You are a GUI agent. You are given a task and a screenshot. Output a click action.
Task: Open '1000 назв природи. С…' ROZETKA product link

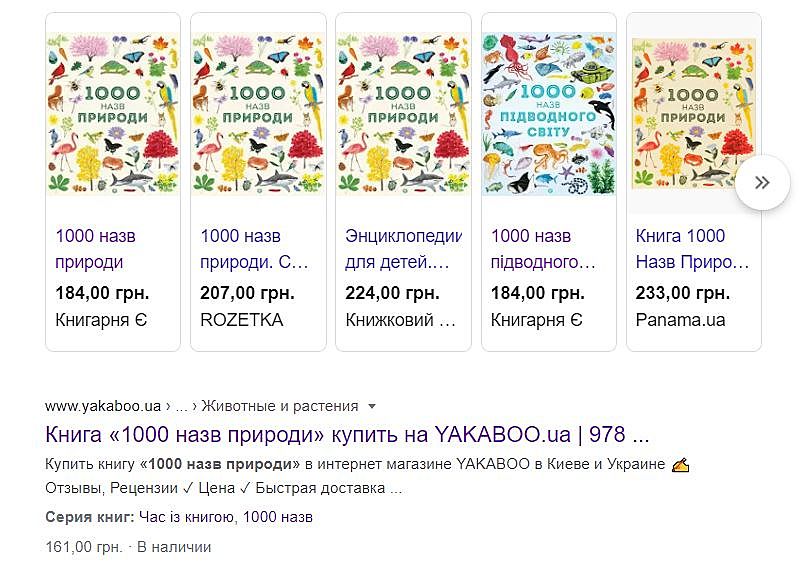tap(254, 249)
